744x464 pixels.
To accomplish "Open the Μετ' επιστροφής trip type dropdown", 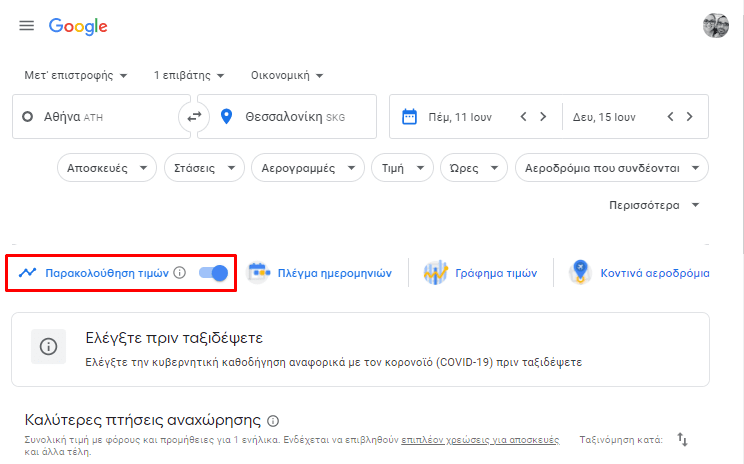I will click(76, 75).
